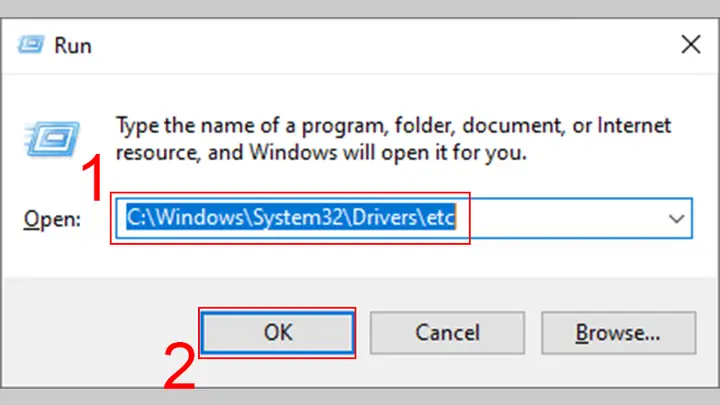Click the large Run program icon

[52, 139]
